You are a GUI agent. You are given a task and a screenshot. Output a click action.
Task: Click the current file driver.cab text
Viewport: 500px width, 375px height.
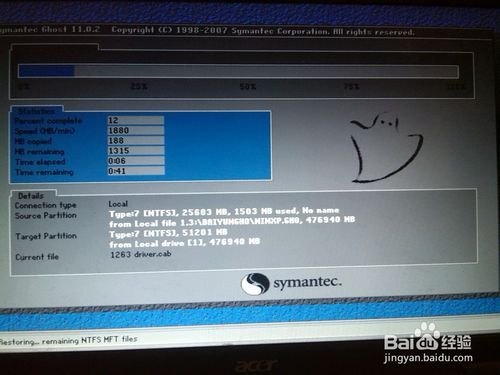click(141, 254)
